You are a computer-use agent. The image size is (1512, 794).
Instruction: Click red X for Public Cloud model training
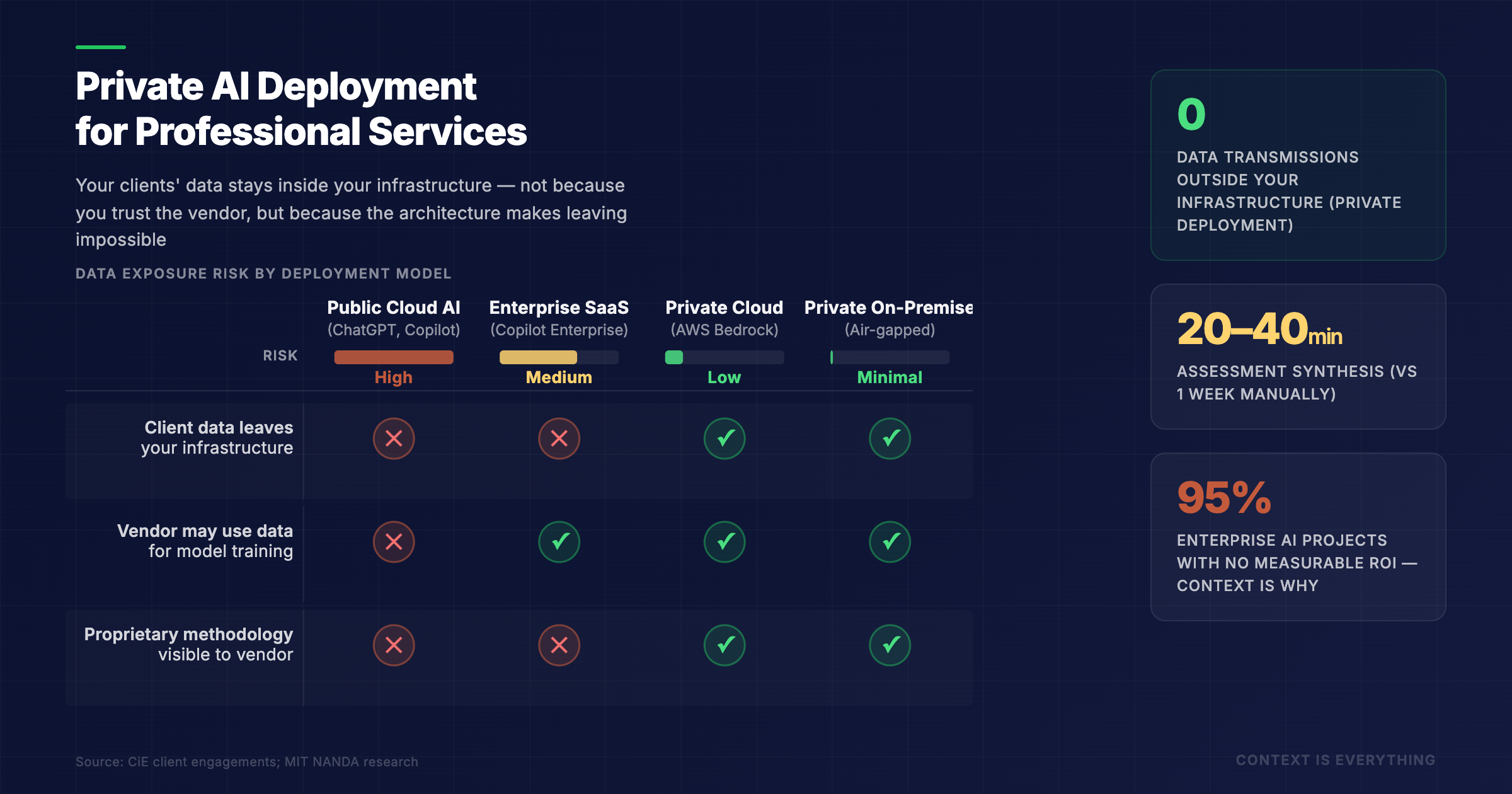394,542
